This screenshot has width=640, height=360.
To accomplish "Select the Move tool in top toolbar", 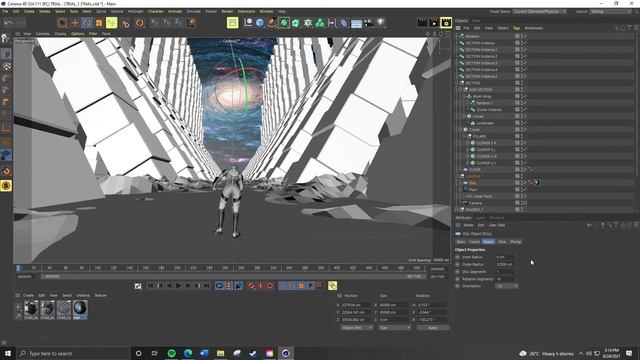I will (75, 23).
